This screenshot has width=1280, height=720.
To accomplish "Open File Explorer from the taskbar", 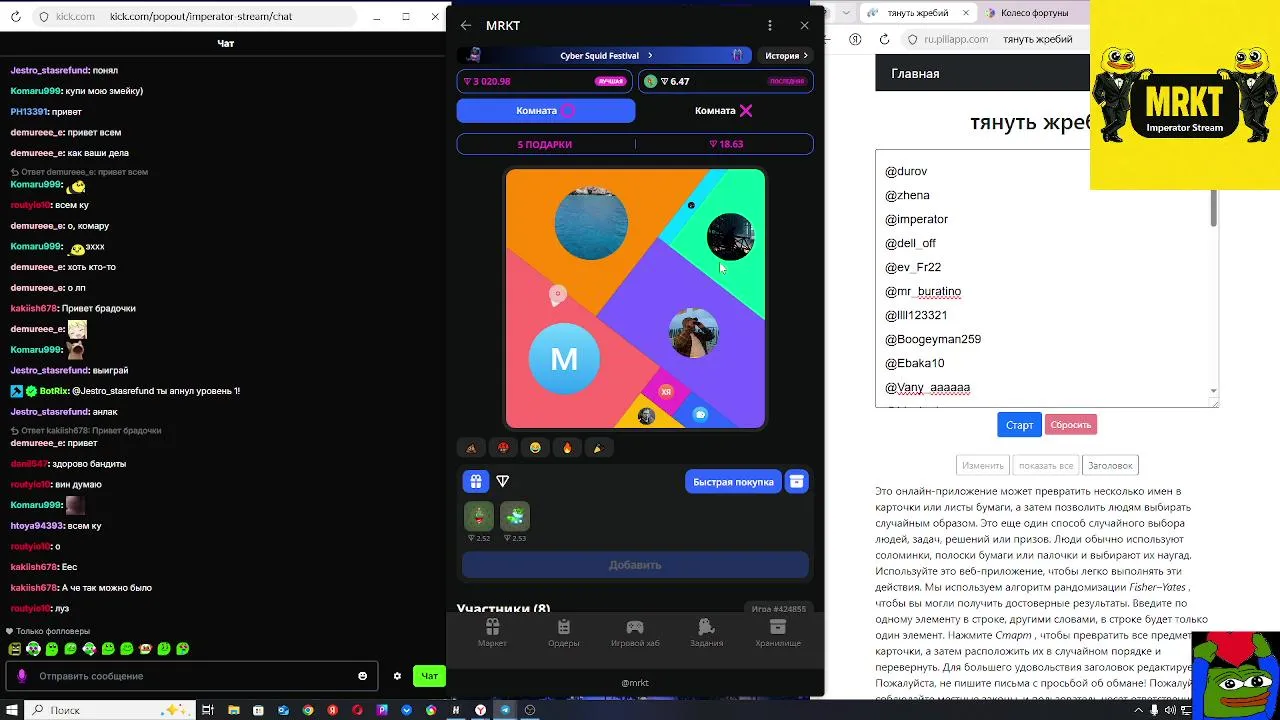I will click(233, 710).
